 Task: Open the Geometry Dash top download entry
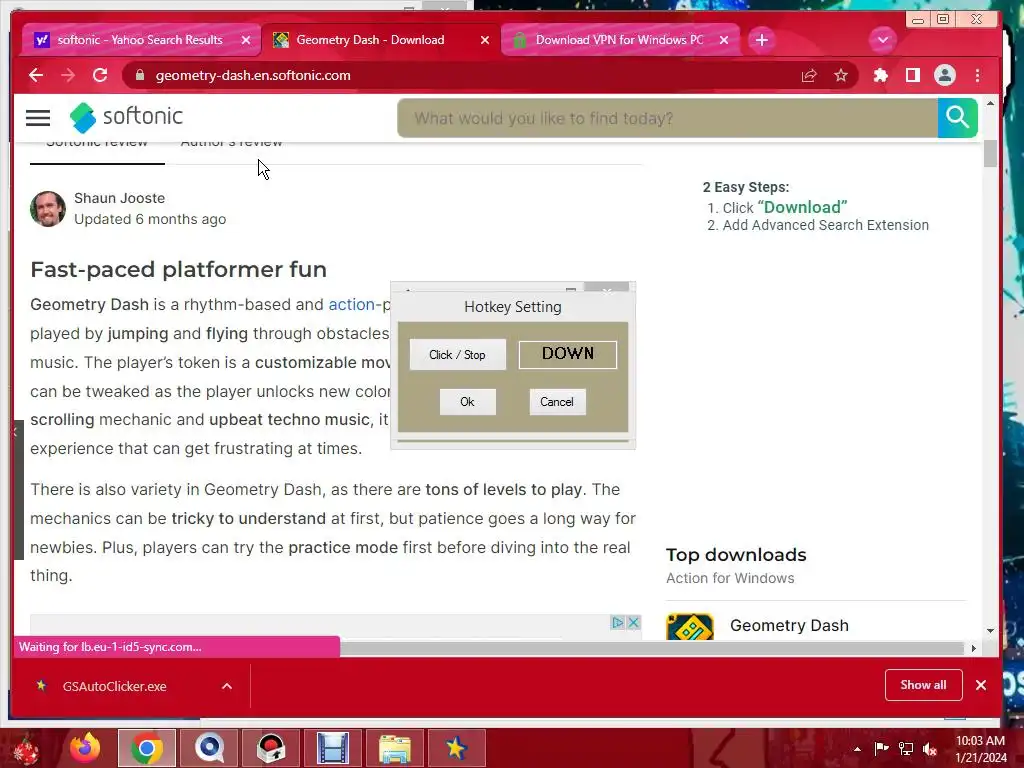point(789,625)
